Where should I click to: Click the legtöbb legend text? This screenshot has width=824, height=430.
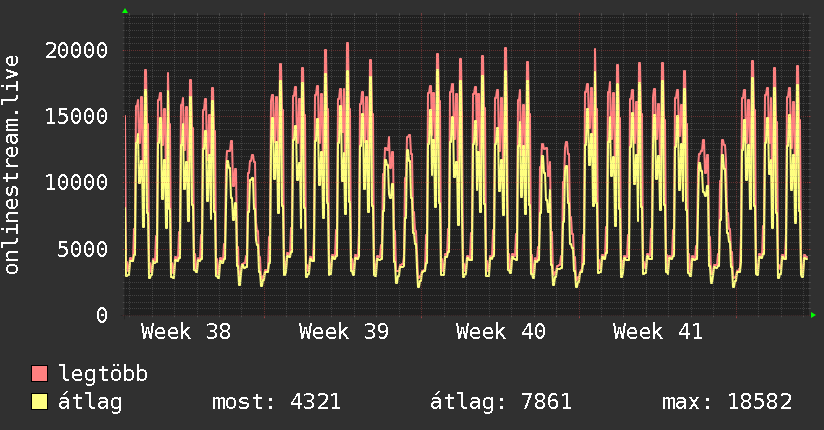point(103,374)
